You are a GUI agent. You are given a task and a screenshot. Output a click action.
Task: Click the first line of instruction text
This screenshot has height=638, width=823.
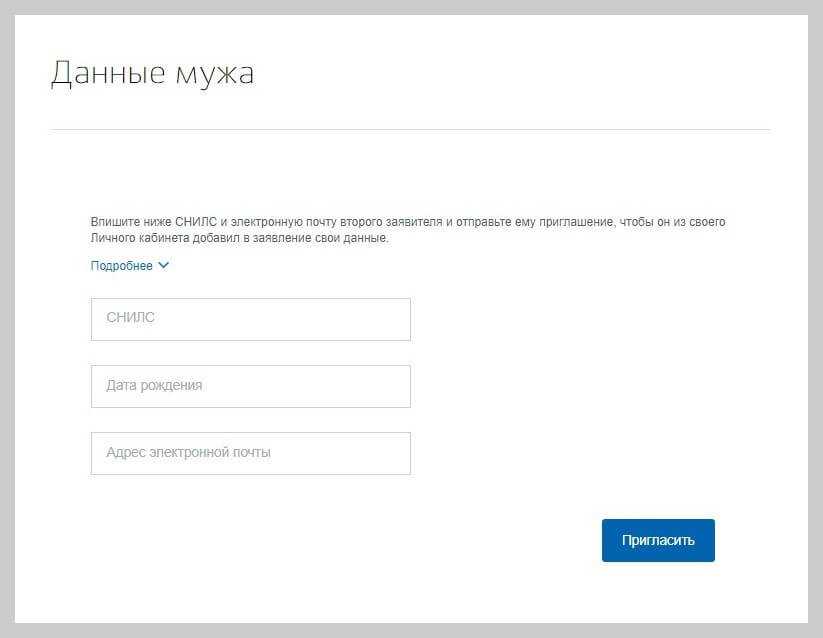coord(408,222)
